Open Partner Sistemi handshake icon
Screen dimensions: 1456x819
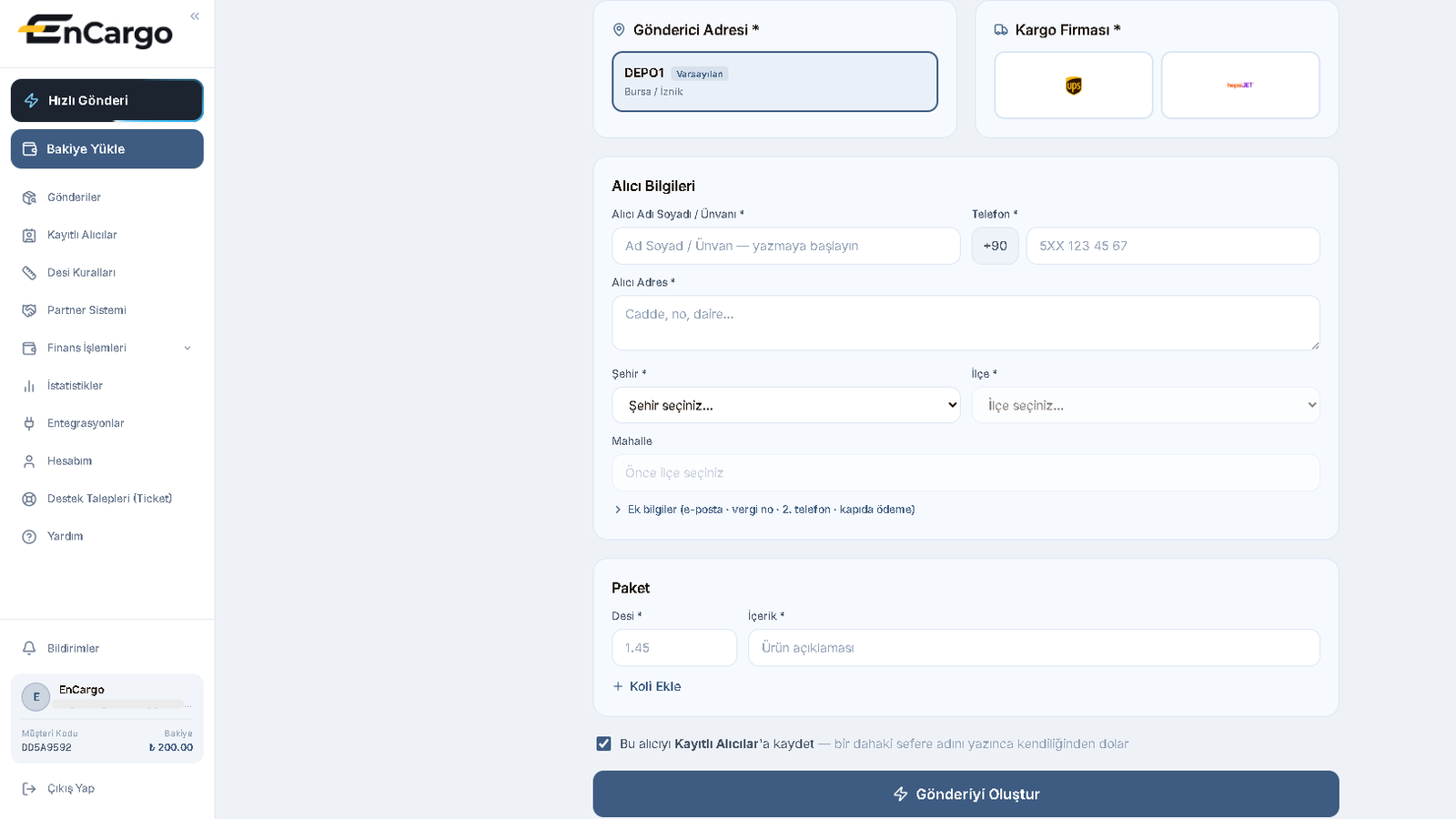29,310
